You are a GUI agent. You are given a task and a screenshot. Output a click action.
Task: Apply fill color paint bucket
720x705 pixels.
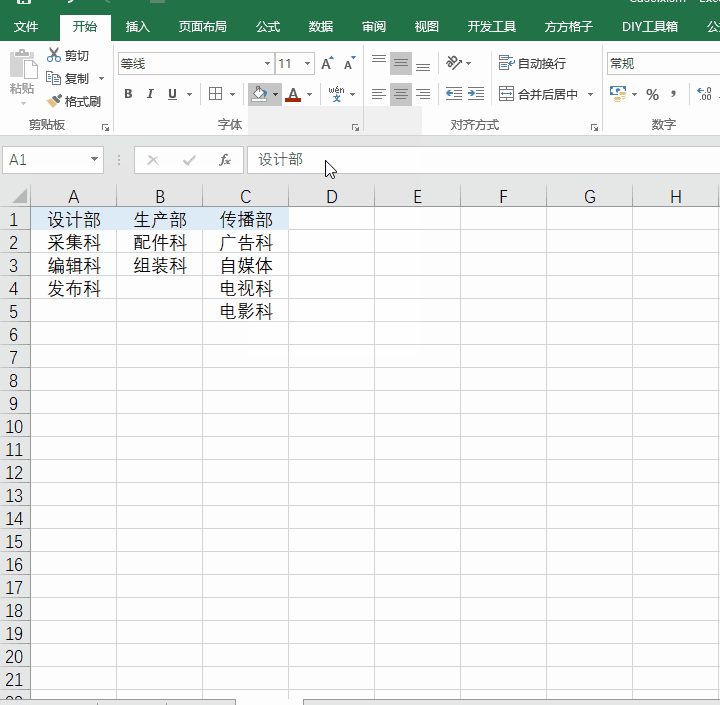click(259, 94)
